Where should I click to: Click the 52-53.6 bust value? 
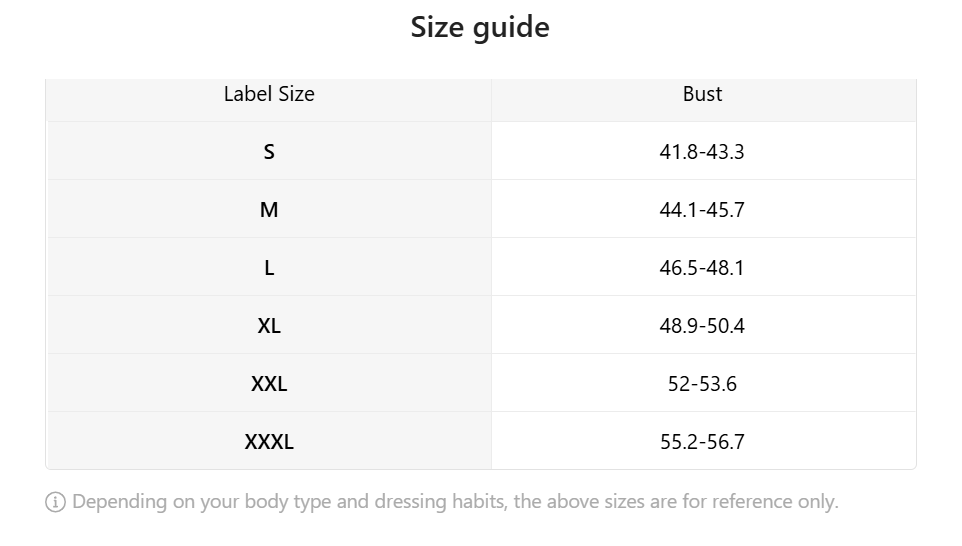703,383
